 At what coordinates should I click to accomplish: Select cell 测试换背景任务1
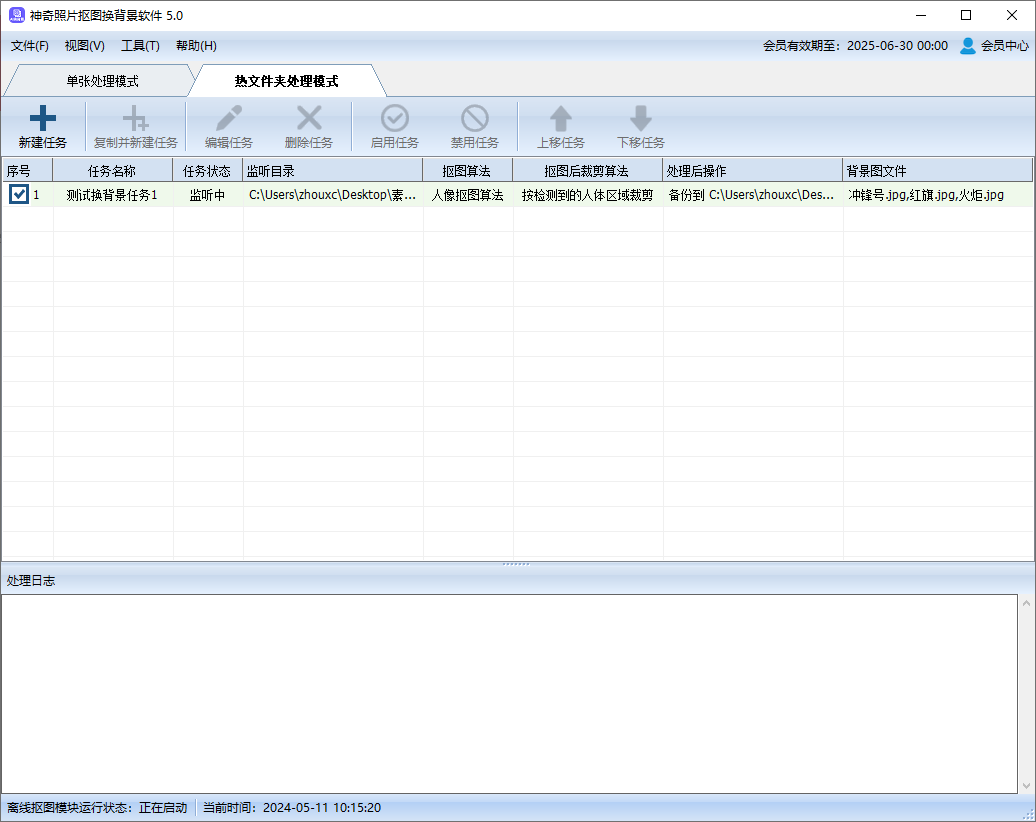(112, 195)
